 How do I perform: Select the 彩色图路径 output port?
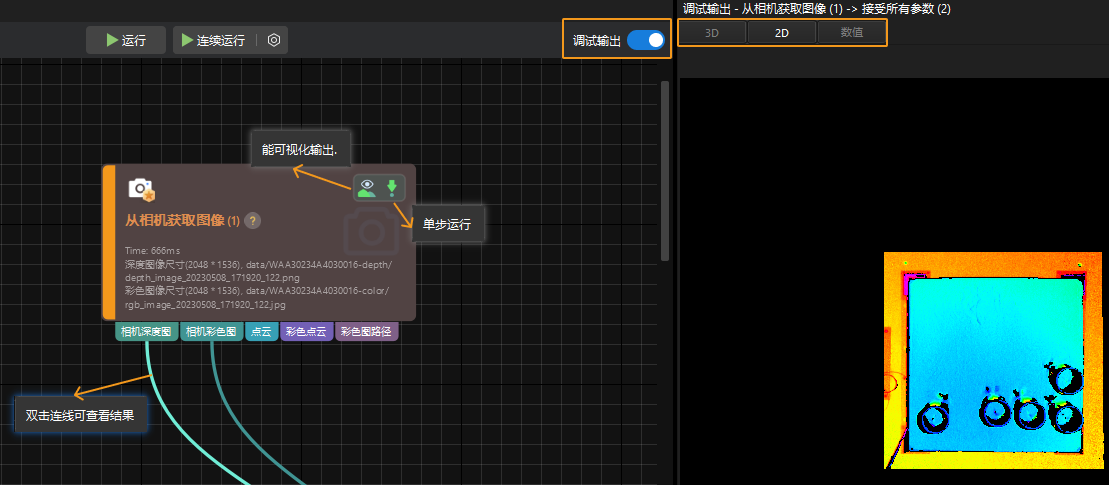367,332
